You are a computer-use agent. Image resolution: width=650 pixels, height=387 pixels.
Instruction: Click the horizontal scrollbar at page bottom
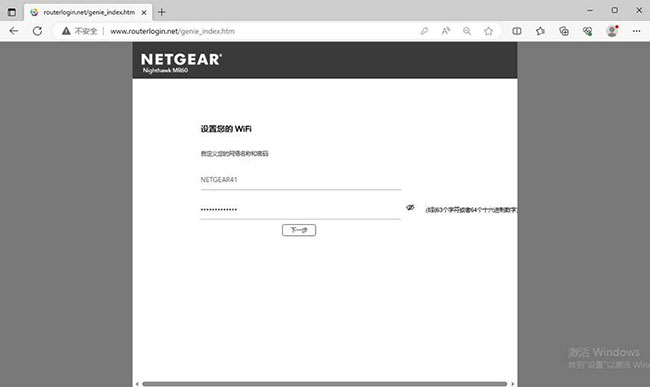coord(325,384)
